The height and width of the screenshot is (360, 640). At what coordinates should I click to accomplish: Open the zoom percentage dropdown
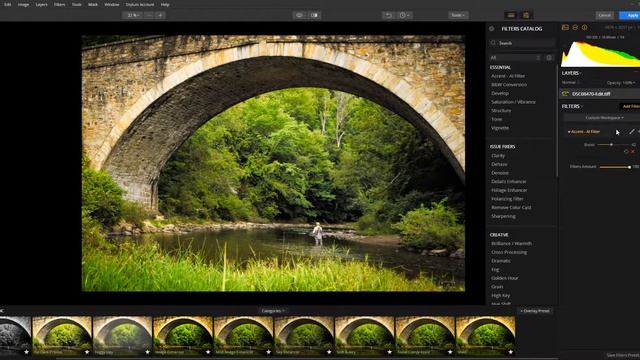pyautogui.click(x=133, y=15)
